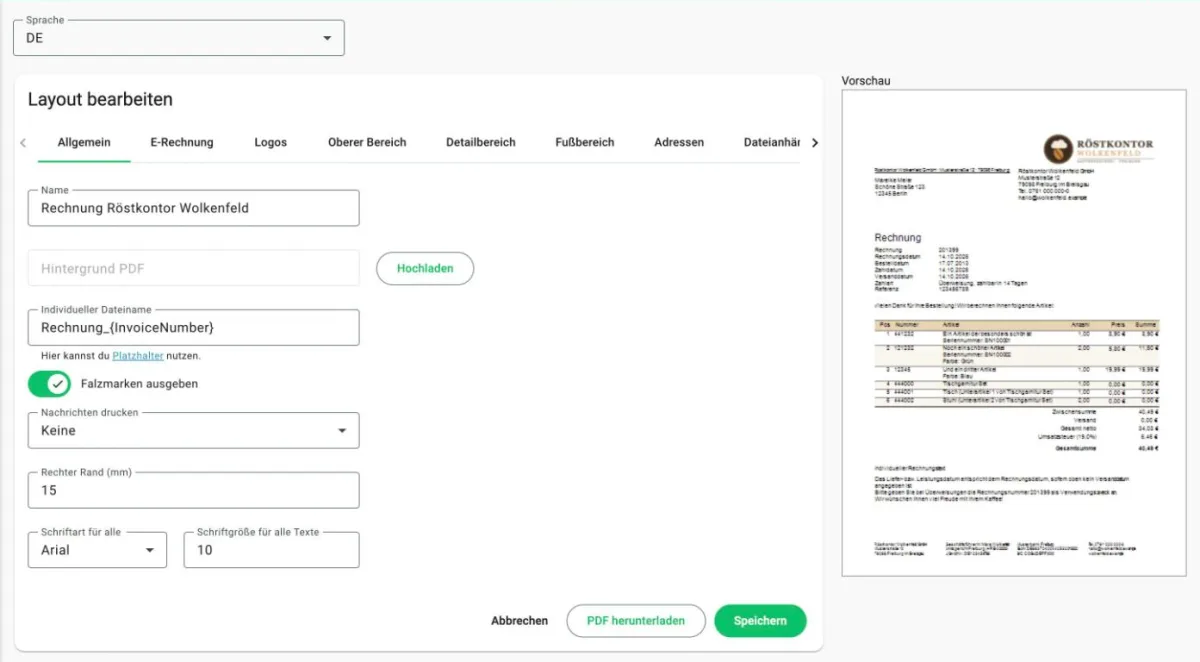Switch to the Allgemein tab

coord(84,142)
